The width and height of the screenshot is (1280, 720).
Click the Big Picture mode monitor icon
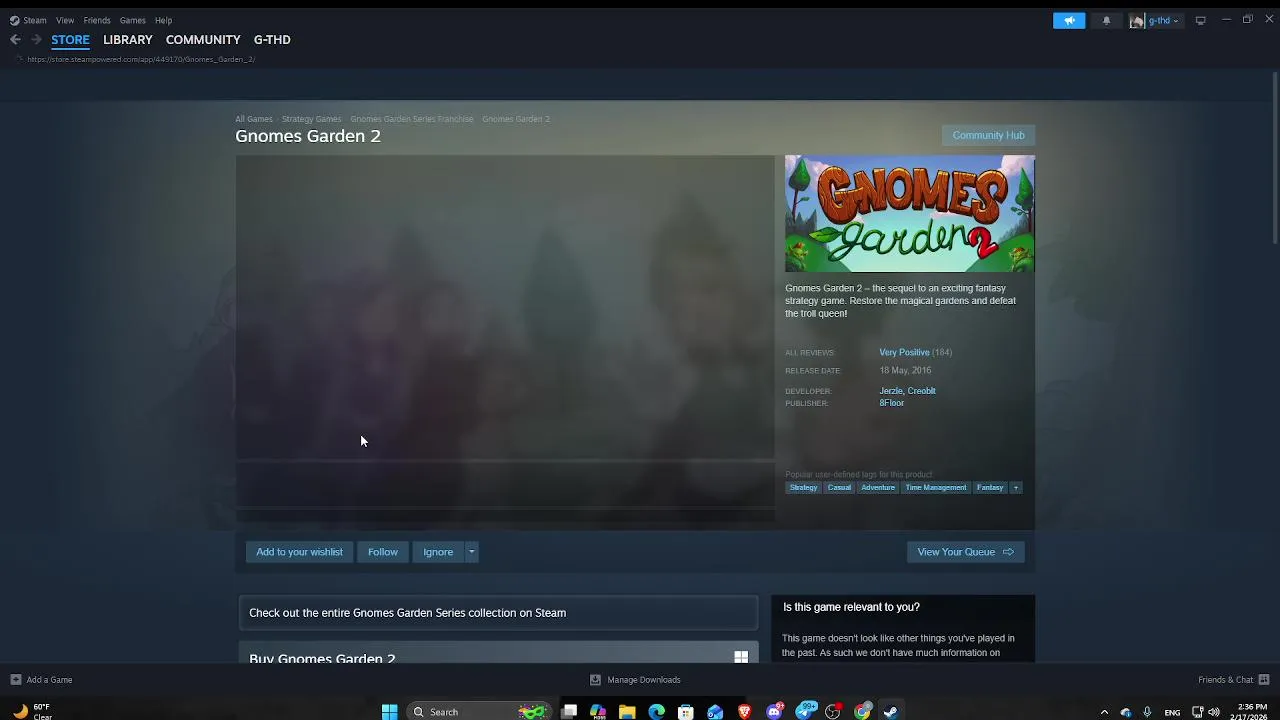coord(1200,20)
